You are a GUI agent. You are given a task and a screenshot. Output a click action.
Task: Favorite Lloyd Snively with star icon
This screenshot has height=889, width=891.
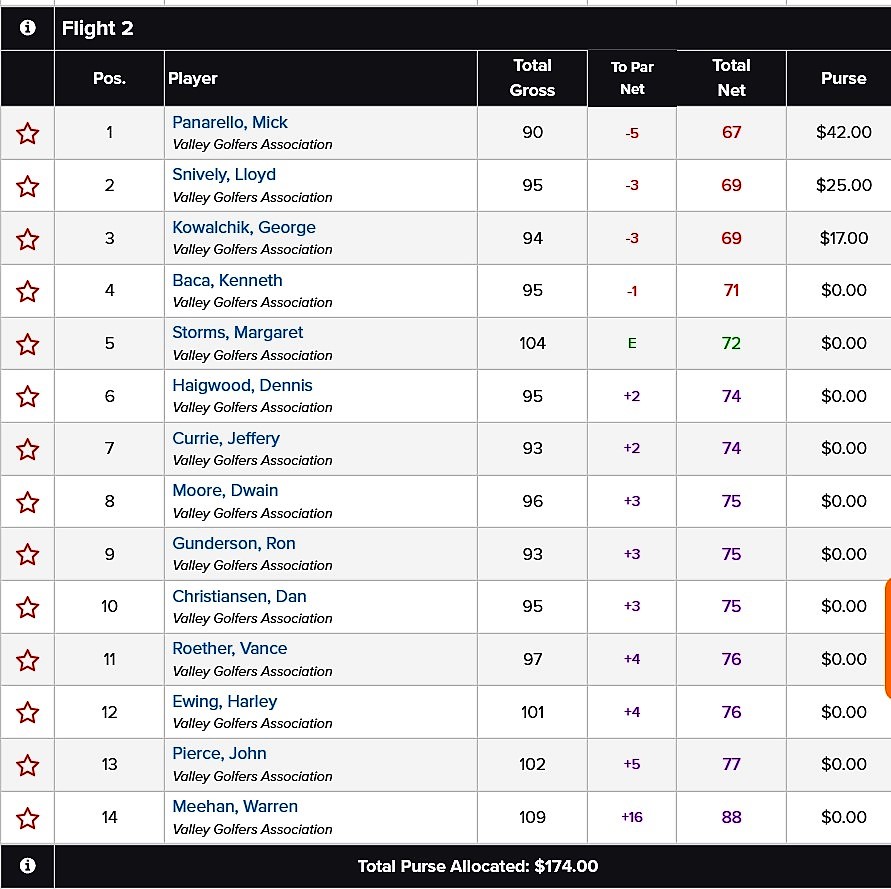(x=28, y=186)
